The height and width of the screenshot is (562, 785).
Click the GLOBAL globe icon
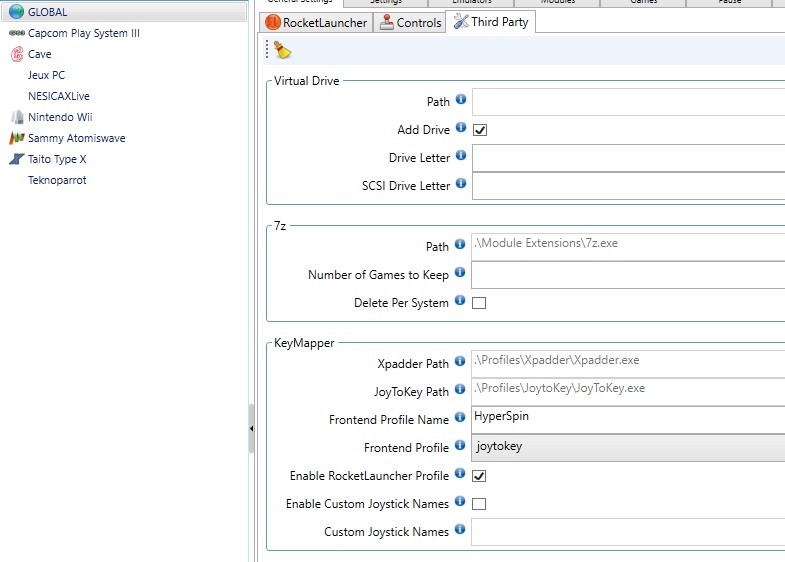coord(17,12)
